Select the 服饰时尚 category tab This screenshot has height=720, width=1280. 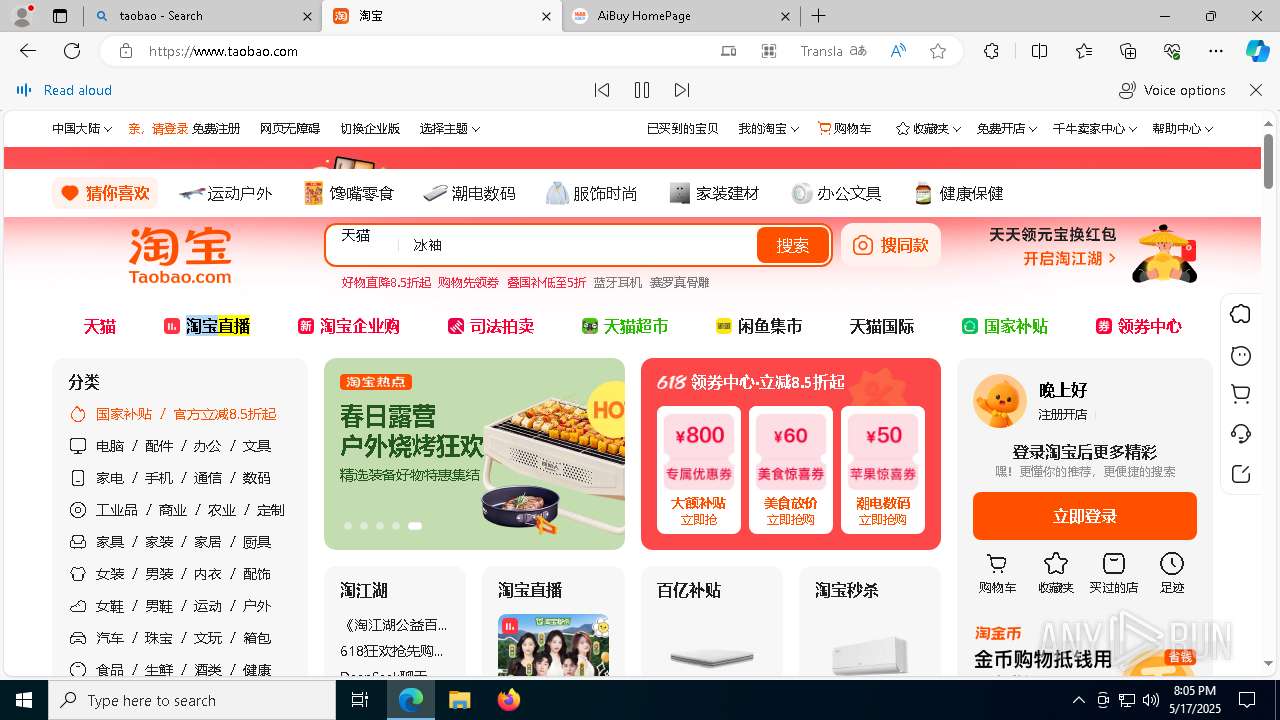coord(592,193)
